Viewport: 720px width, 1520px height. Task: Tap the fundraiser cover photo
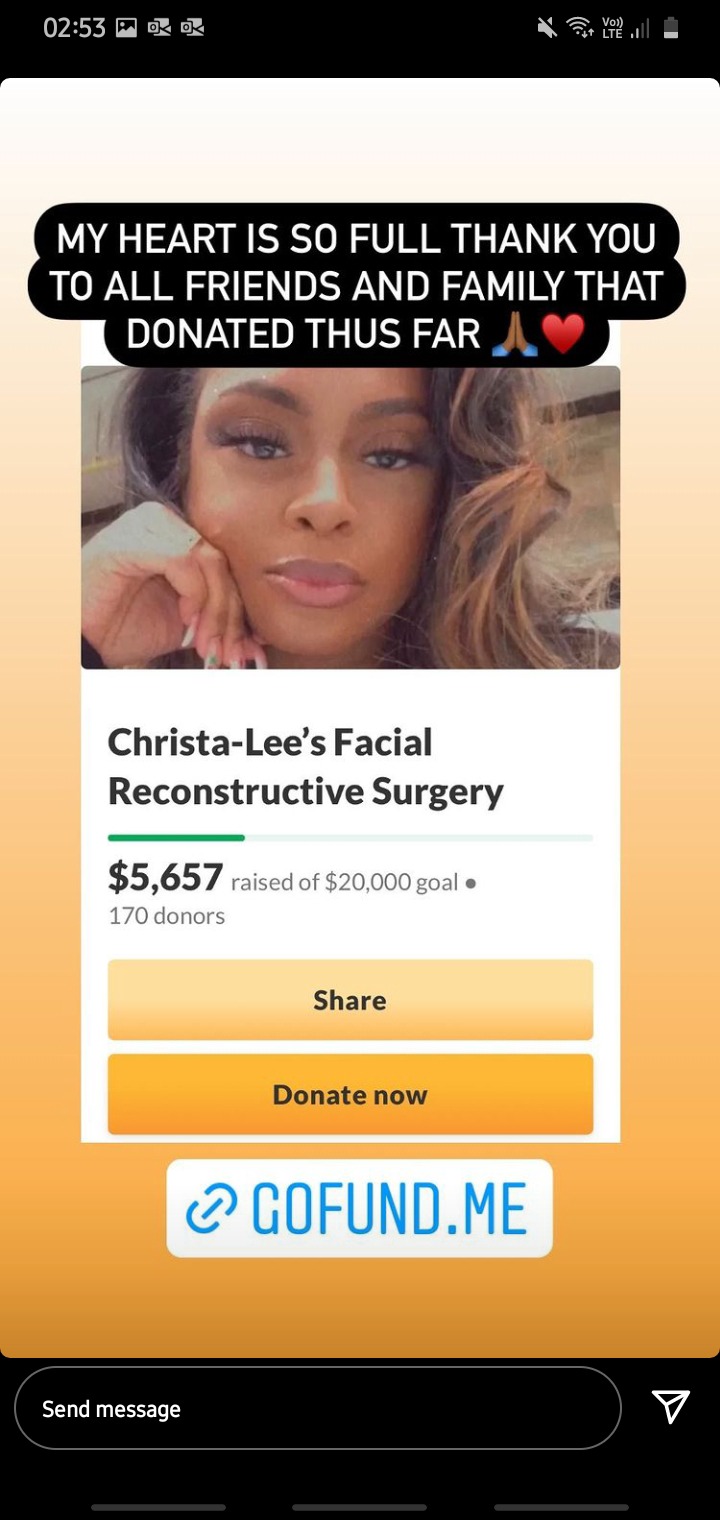(x=350, y=517)
